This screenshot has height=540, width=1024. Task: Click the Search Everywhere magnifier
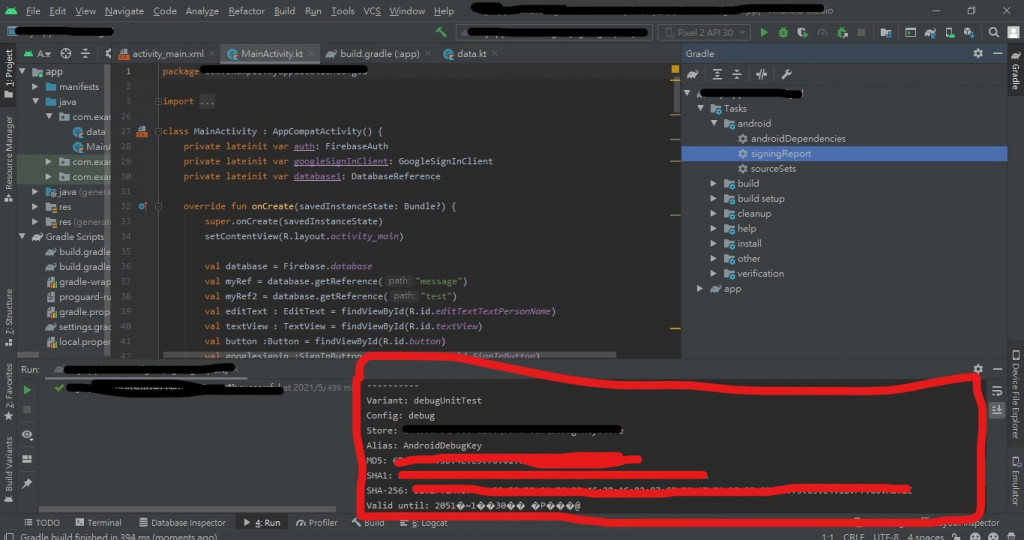[x=993, y=32]
